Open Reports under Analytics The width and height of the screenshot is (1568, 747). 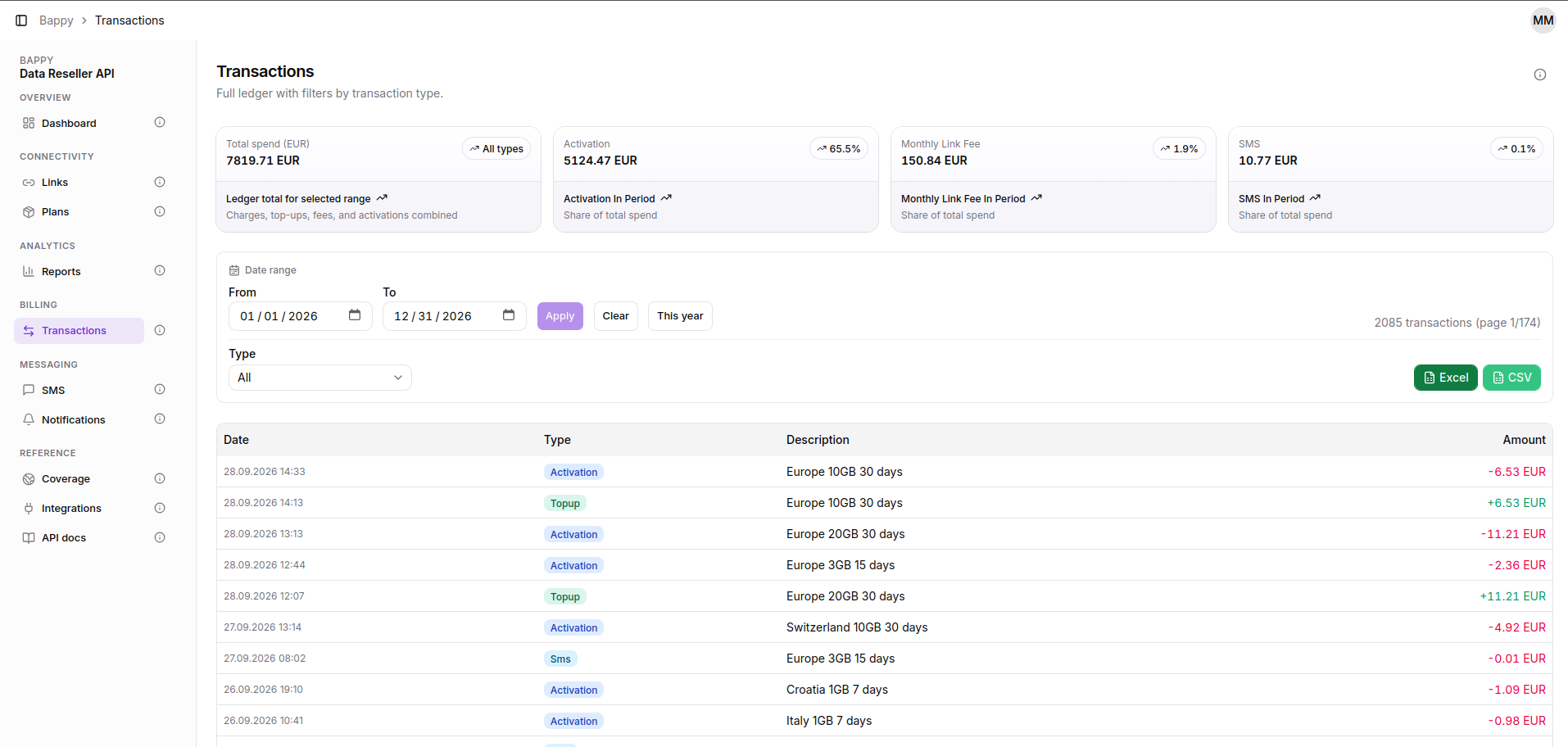pos(79,271)
